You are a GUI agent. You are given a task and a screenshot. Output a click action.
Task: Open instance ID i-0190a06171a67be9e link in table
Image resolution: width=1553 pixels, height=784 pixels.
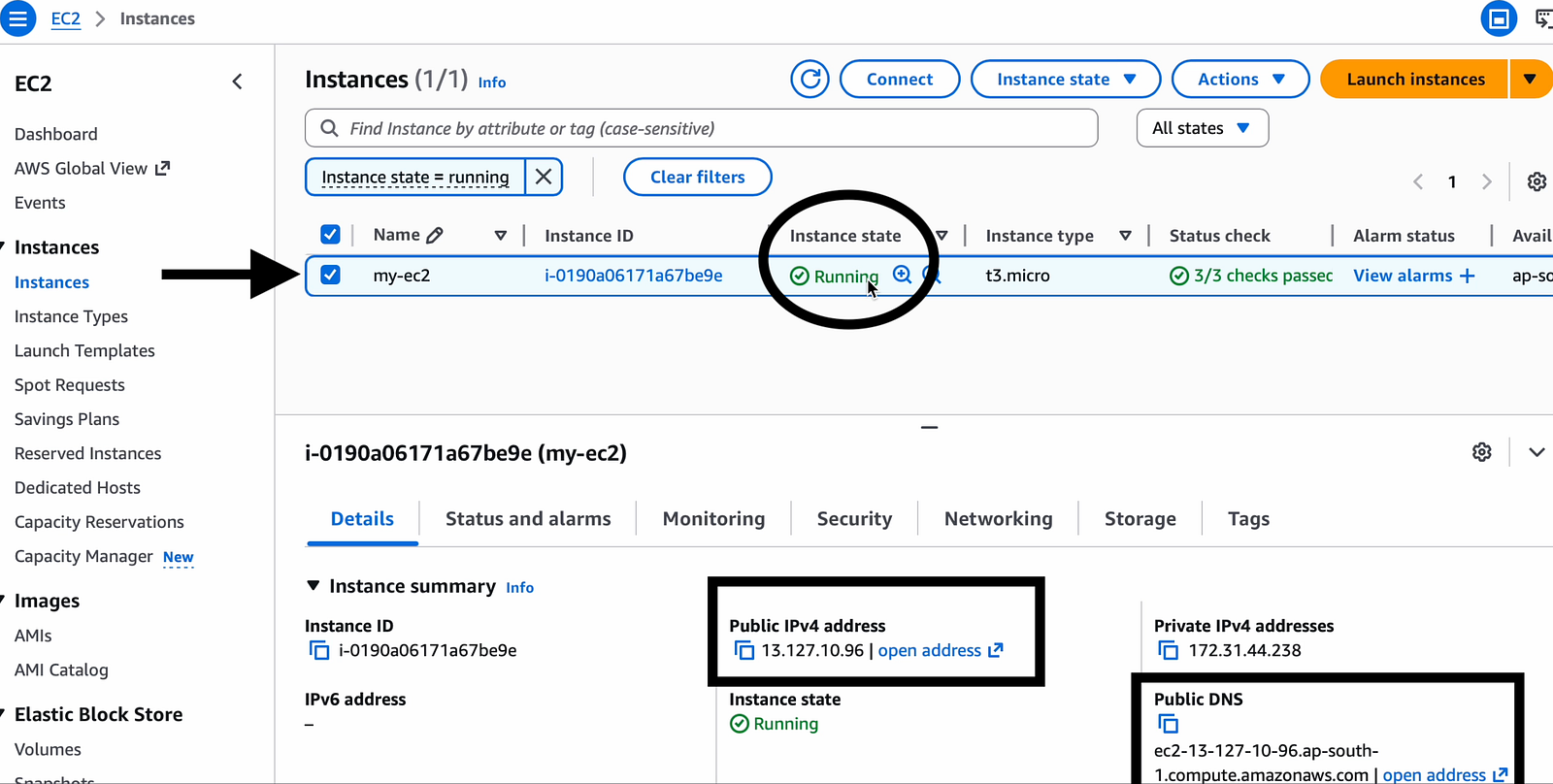[634, 276]
